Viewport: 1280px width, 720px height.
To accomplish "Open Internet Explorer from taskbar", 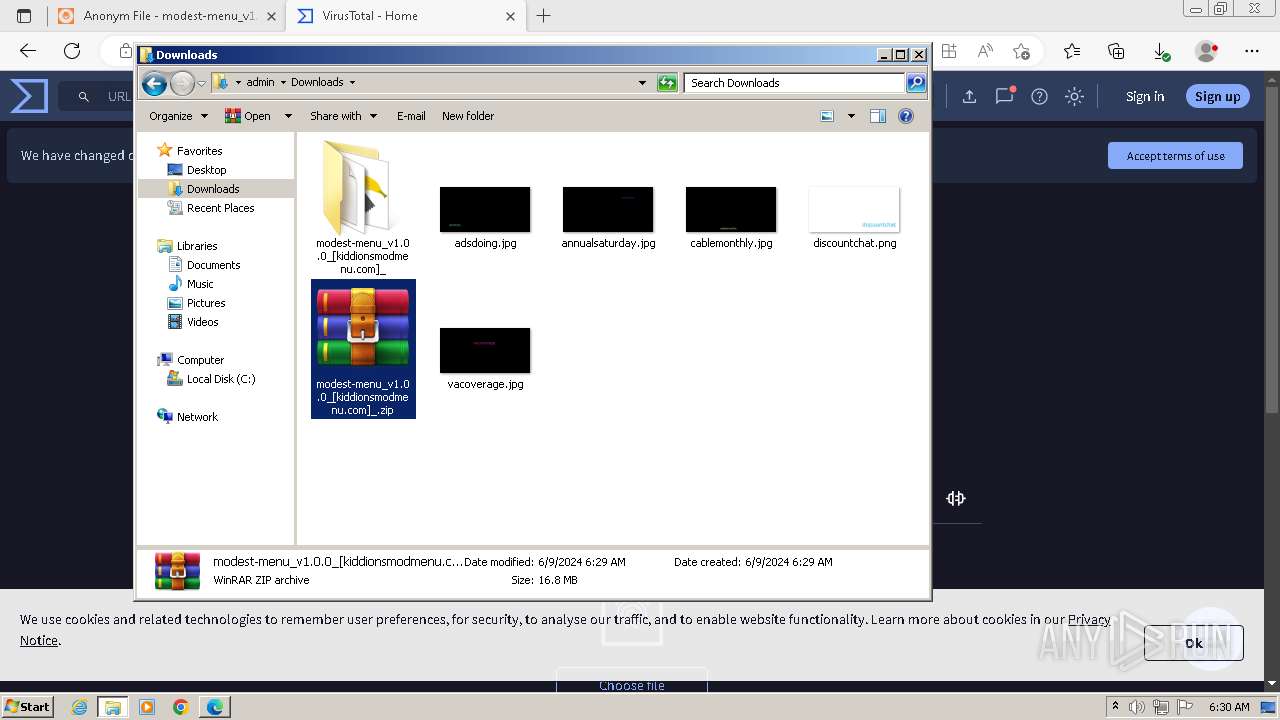I will [80, 707].
